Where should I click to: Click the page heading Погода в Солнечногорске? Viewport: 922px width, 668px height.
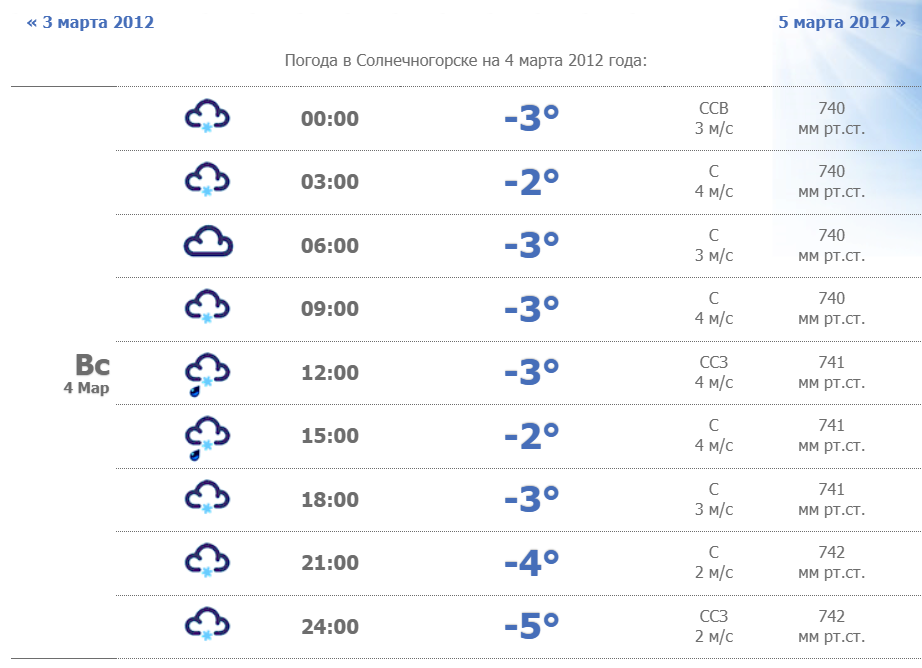466,61
